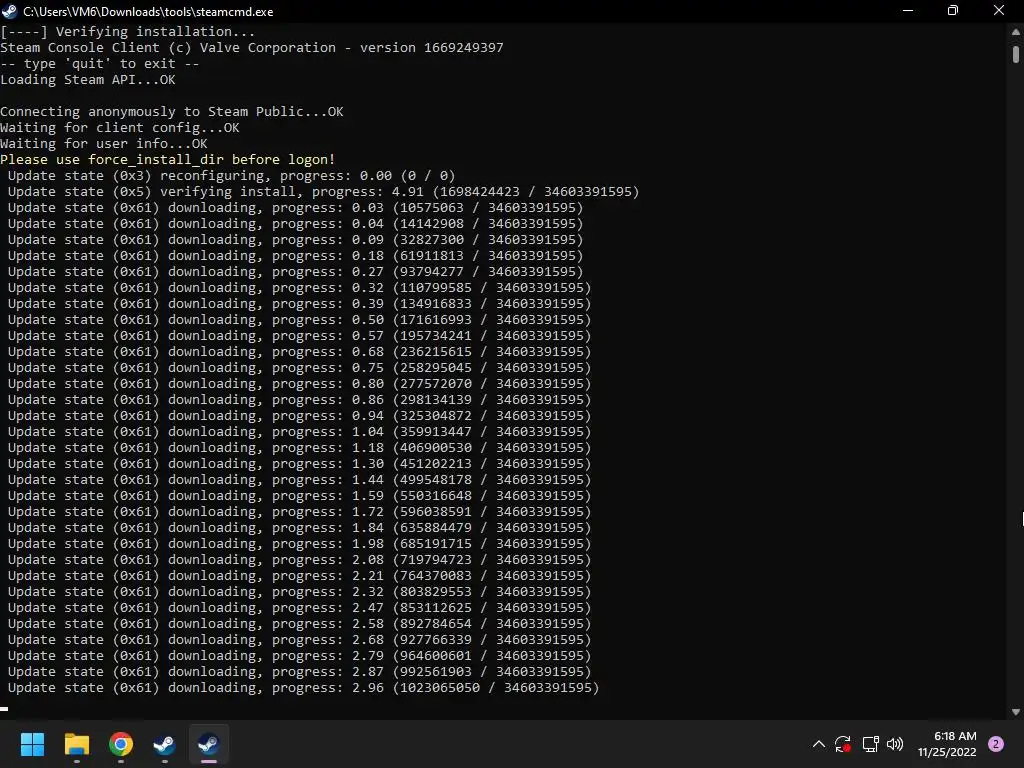Show hidden system tray icons
Image resolution: width=1024 pixels, height=768 pixels.
coord(818,744)
